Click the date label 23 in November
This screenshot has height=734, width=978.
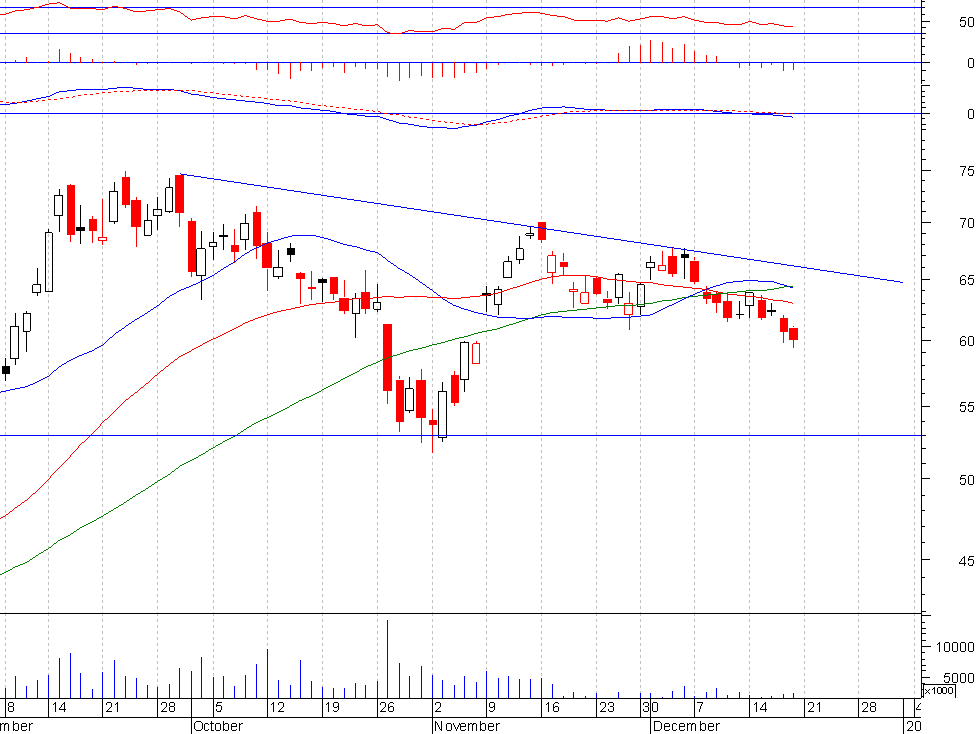click(x=606, y=707)
